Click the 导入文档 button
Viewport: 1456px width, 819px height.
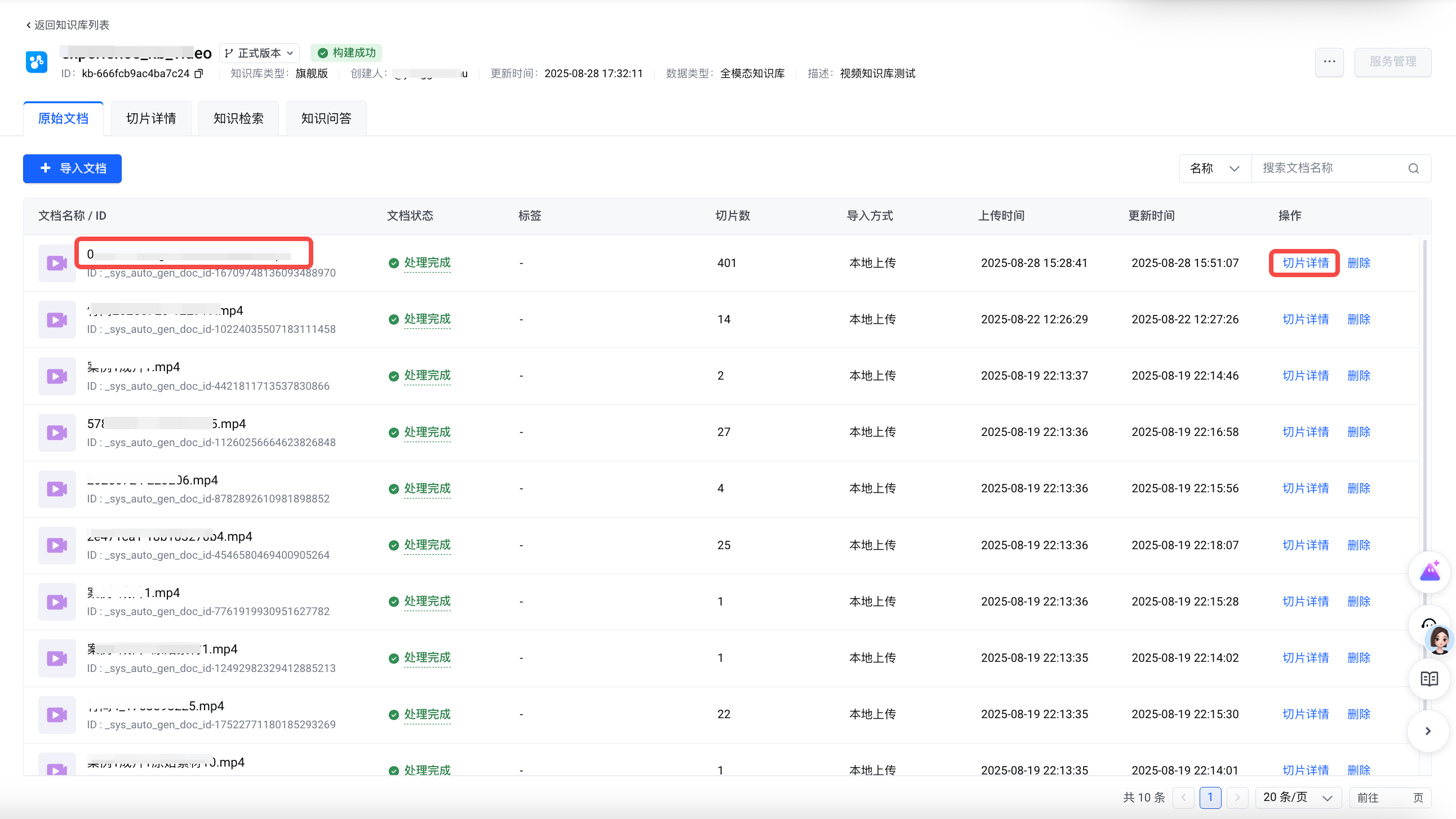click(x=72, y=168)
